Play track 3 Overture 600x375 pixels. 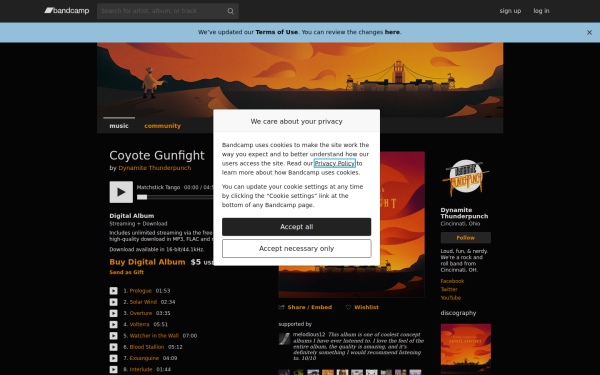114,313
